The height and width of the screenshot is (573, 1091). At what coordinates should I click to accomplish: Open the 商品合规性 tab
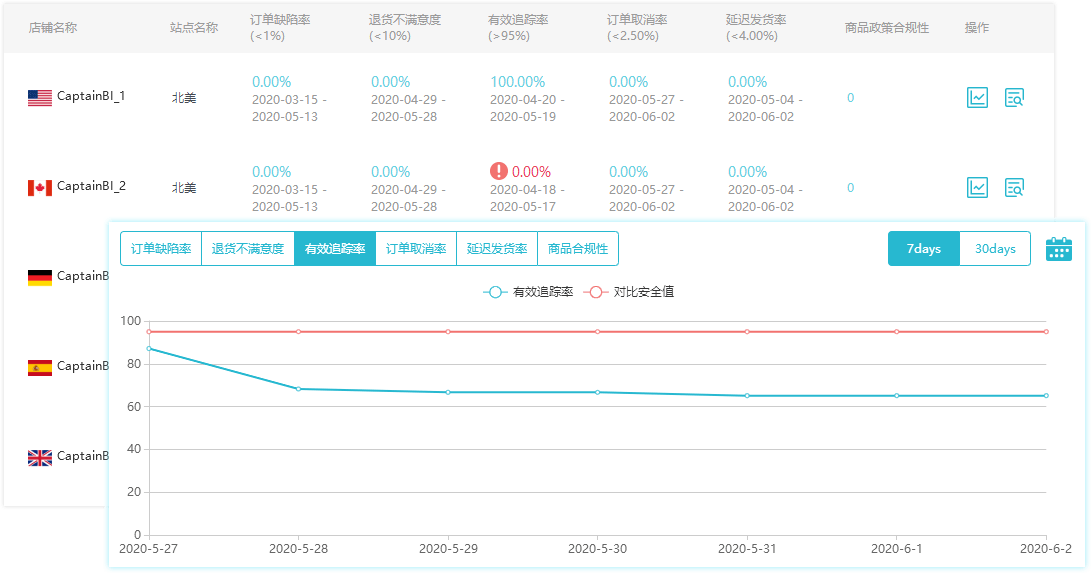578,249
